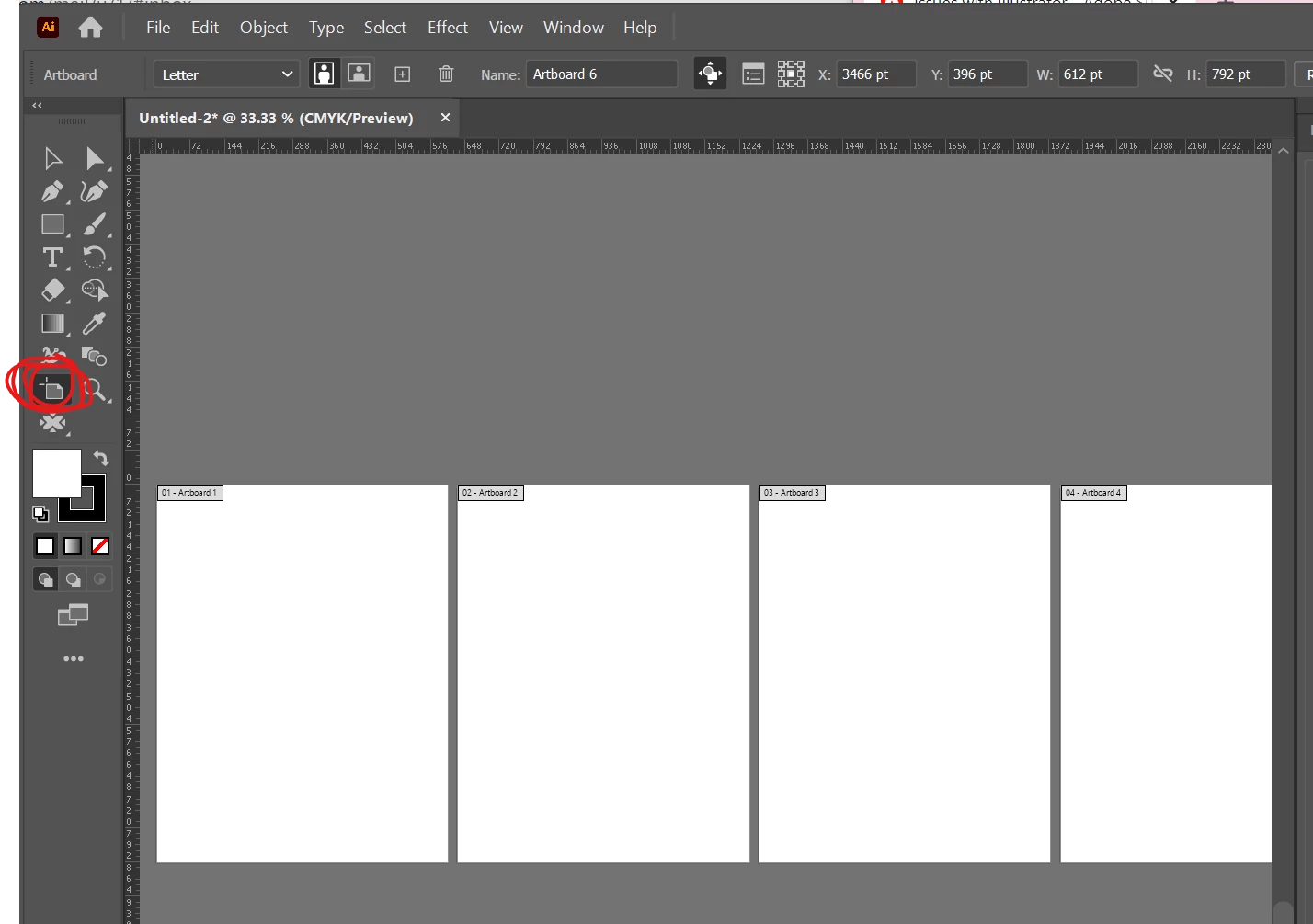The height and width of the screenshot is (924, 1313).
Task: Open Artboard Options icon
Action: [x=753, y=74]
